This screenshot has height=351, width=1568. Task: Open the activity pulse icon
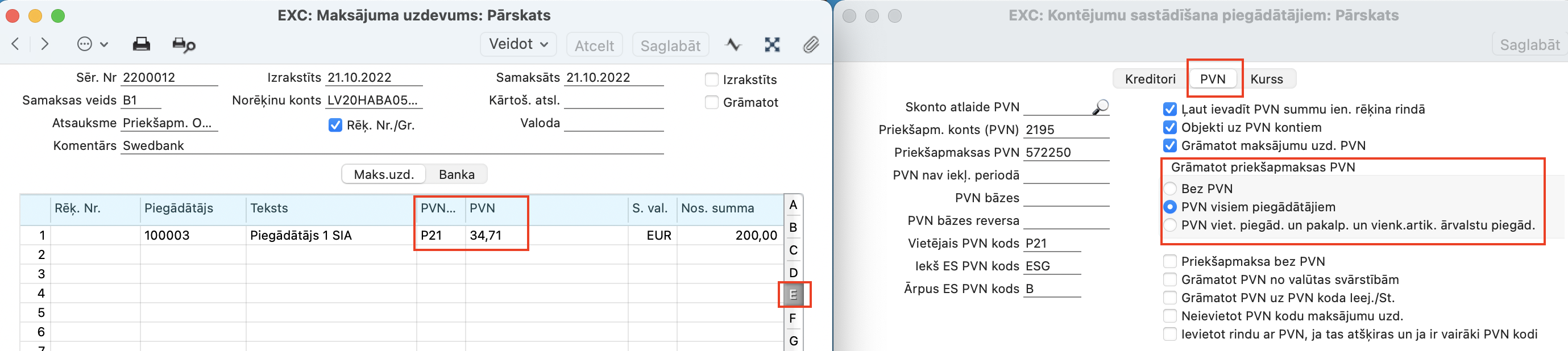pos(733,44)
